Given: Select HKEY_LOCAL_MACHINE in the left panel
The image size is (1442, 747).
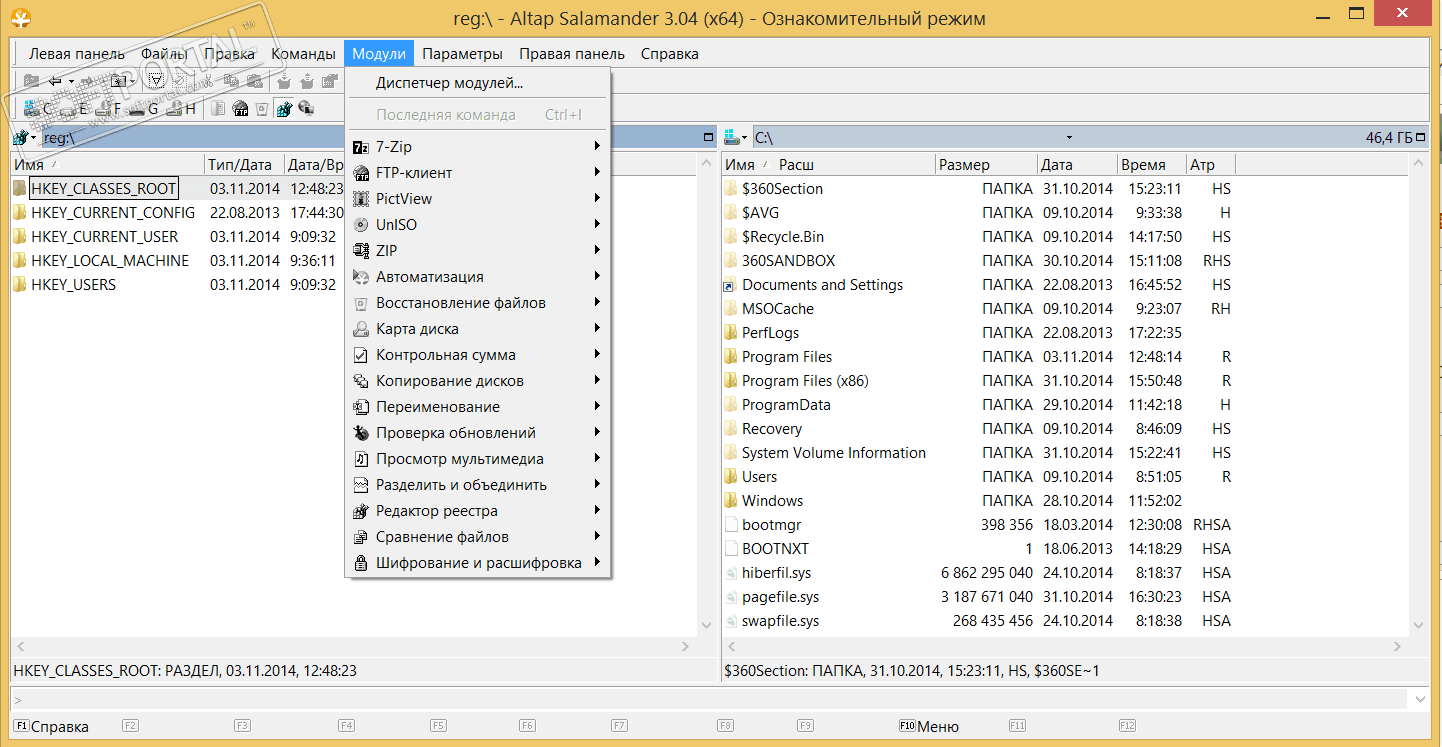Looking at the screenshot, I should (110, 261).
